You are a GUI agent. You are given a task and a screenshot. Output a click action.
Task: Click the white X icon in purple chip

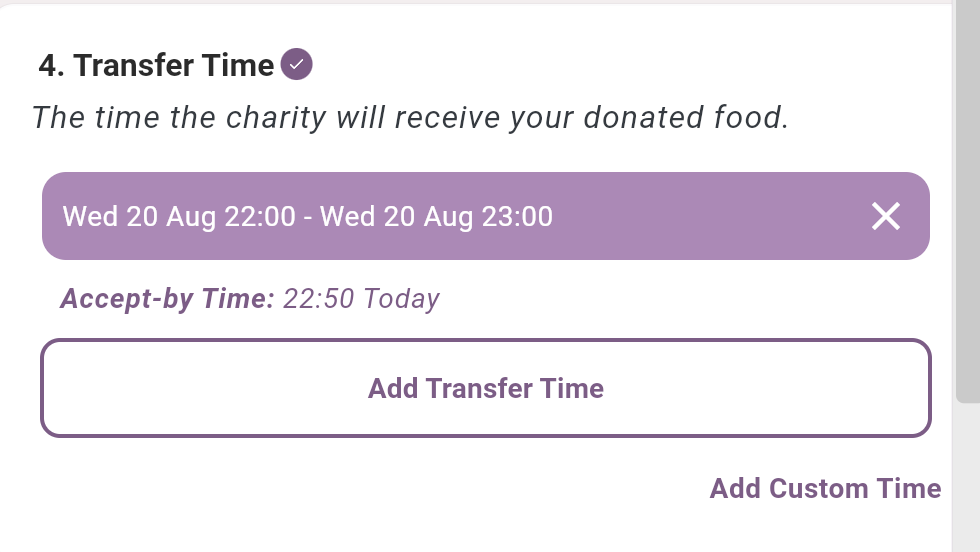886,216
